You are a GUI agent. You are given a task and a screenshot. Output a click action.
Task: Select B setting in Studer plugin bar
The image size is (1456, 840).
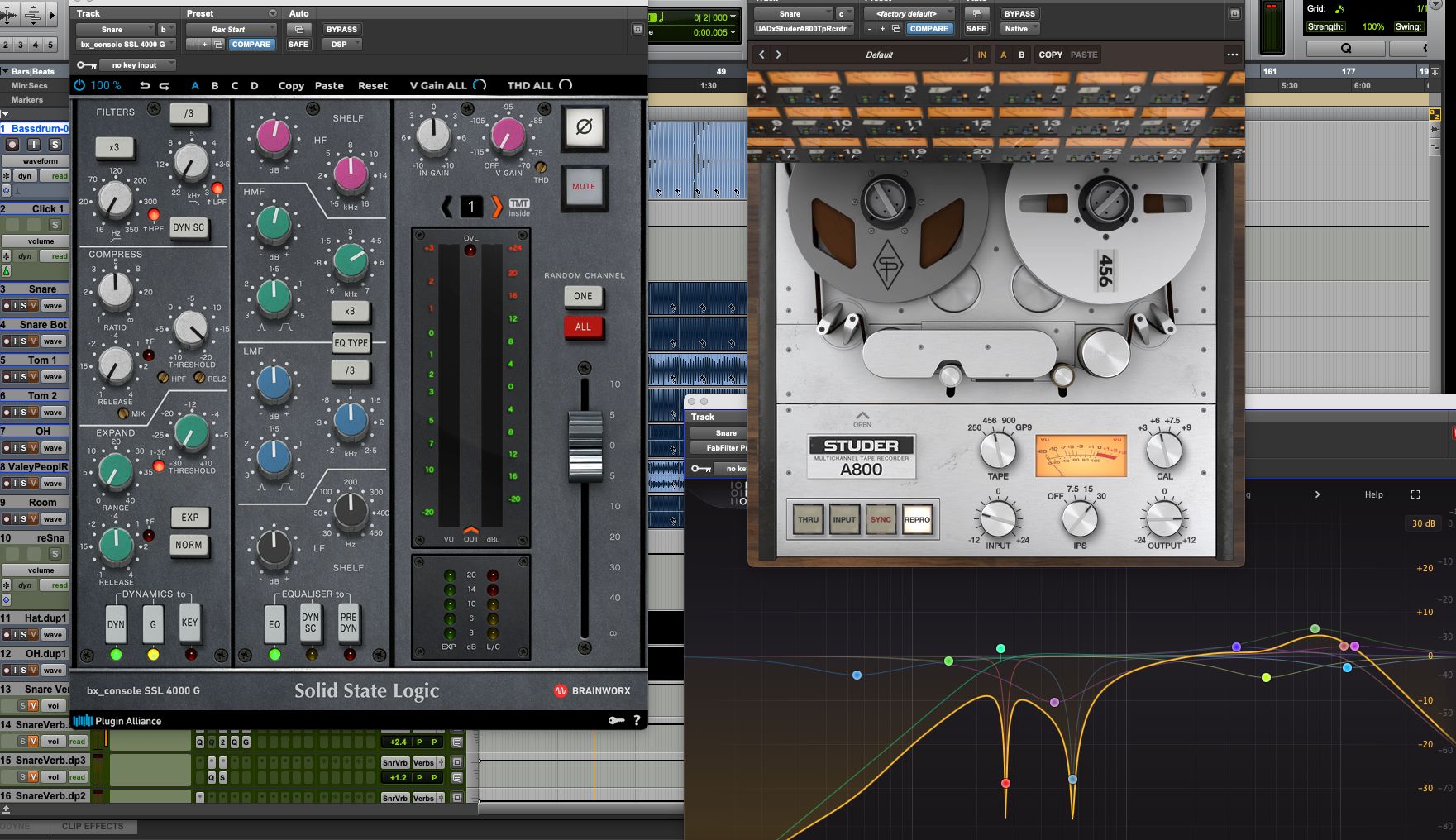click(x=1022, y=55)
